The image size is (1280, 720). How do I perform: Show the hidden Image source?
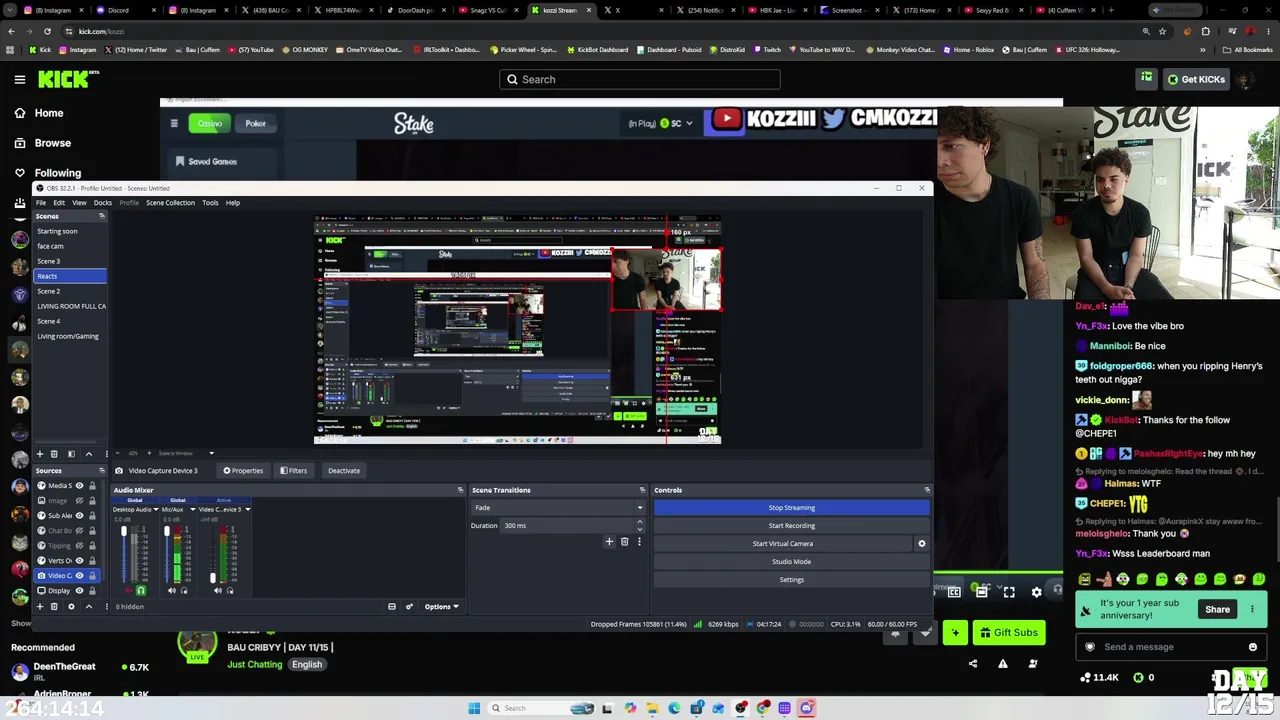click(x=79, y=501)
